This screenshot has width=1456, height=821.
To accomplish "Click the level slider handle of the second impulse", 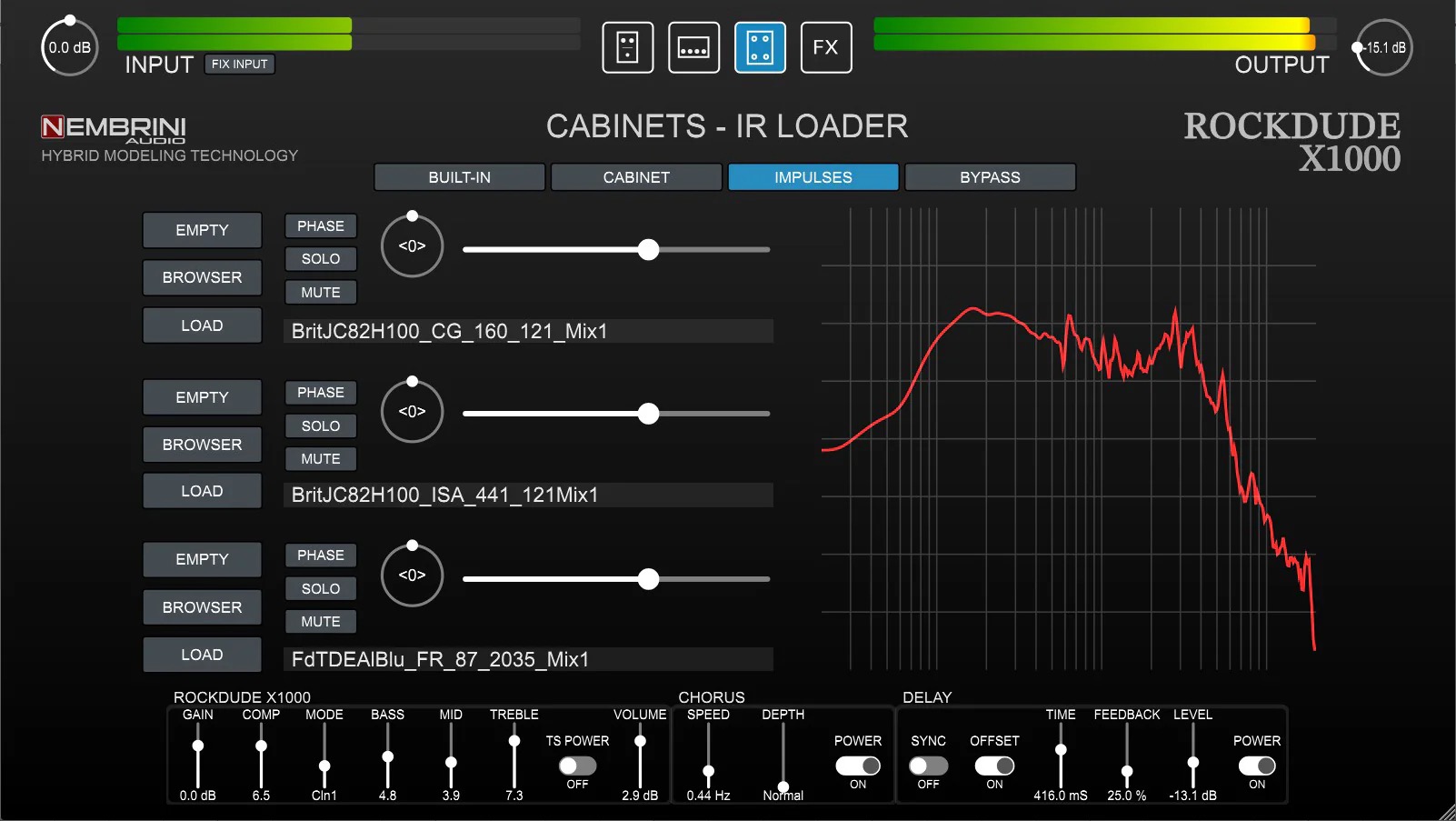I will tap(648, 414).
